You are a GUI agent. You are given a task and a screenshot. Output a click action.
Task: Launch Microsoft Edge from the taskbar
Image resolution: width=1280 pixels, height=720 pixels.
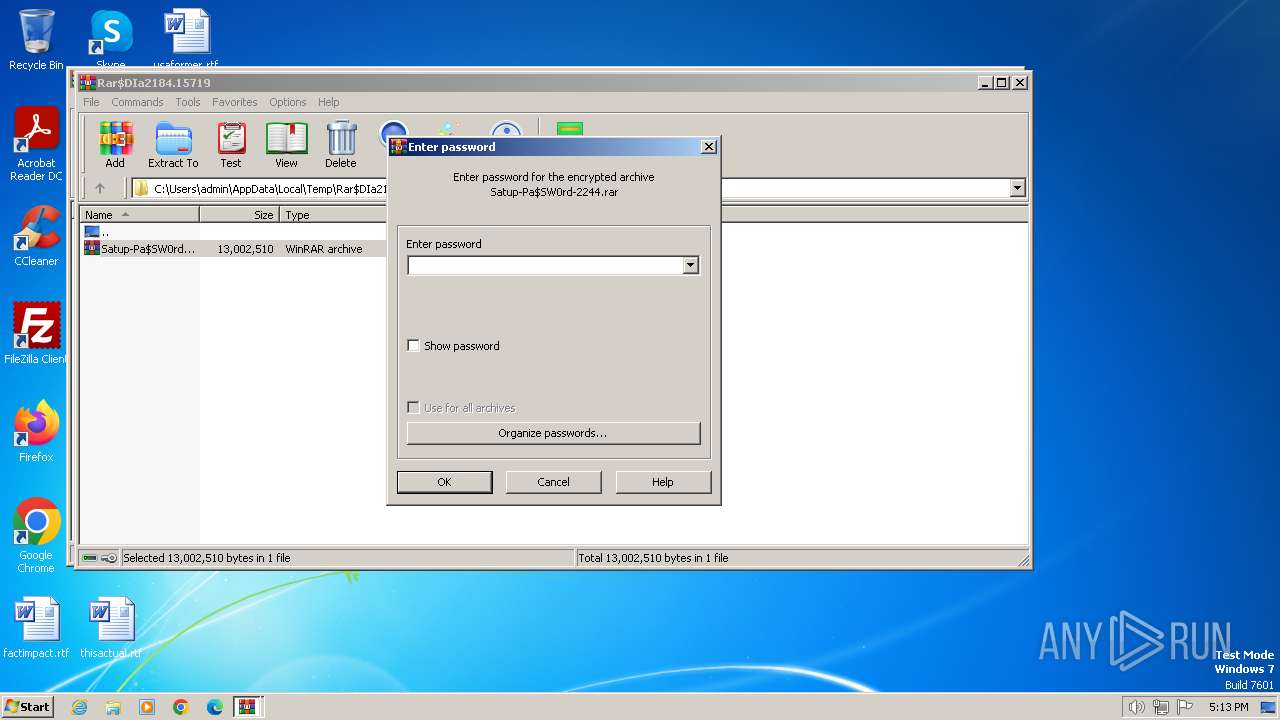click(x=215, y=707)
